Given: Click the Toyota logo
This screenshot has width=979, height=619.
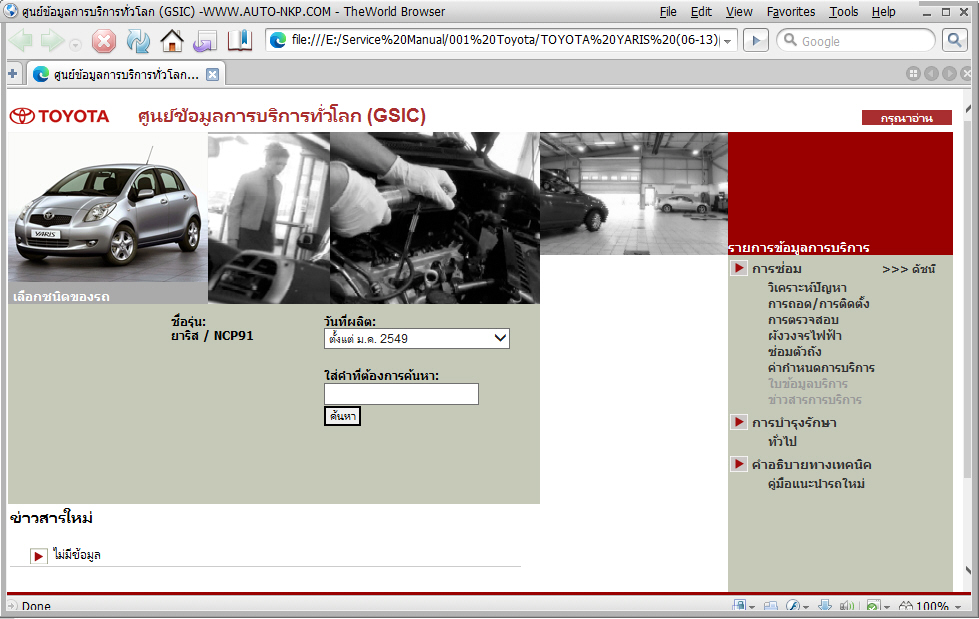Looking at the screenshot, I should tap(59, 116).
